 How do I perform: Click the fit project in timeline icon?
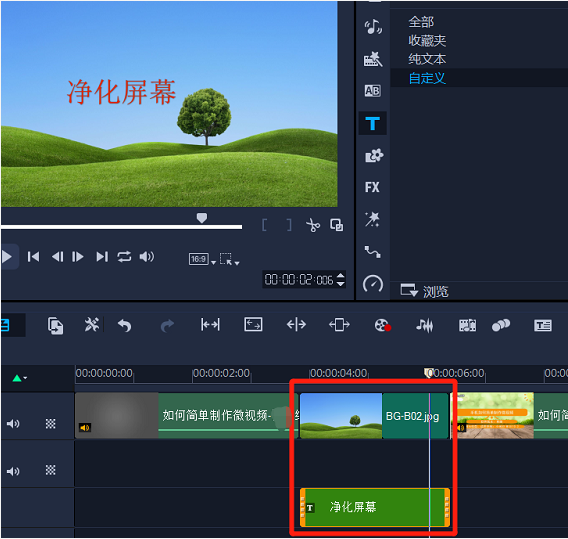(210, 325)
